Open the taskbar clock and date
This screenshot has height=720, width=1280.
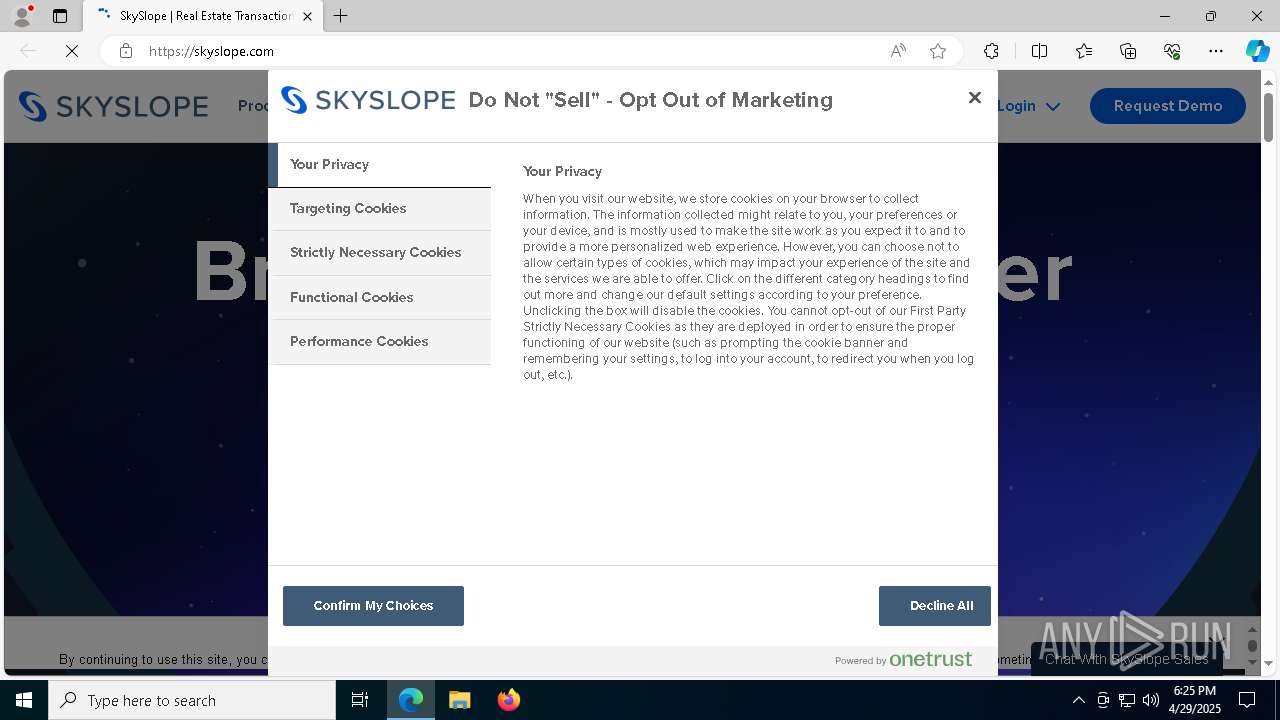point(1195,700)
